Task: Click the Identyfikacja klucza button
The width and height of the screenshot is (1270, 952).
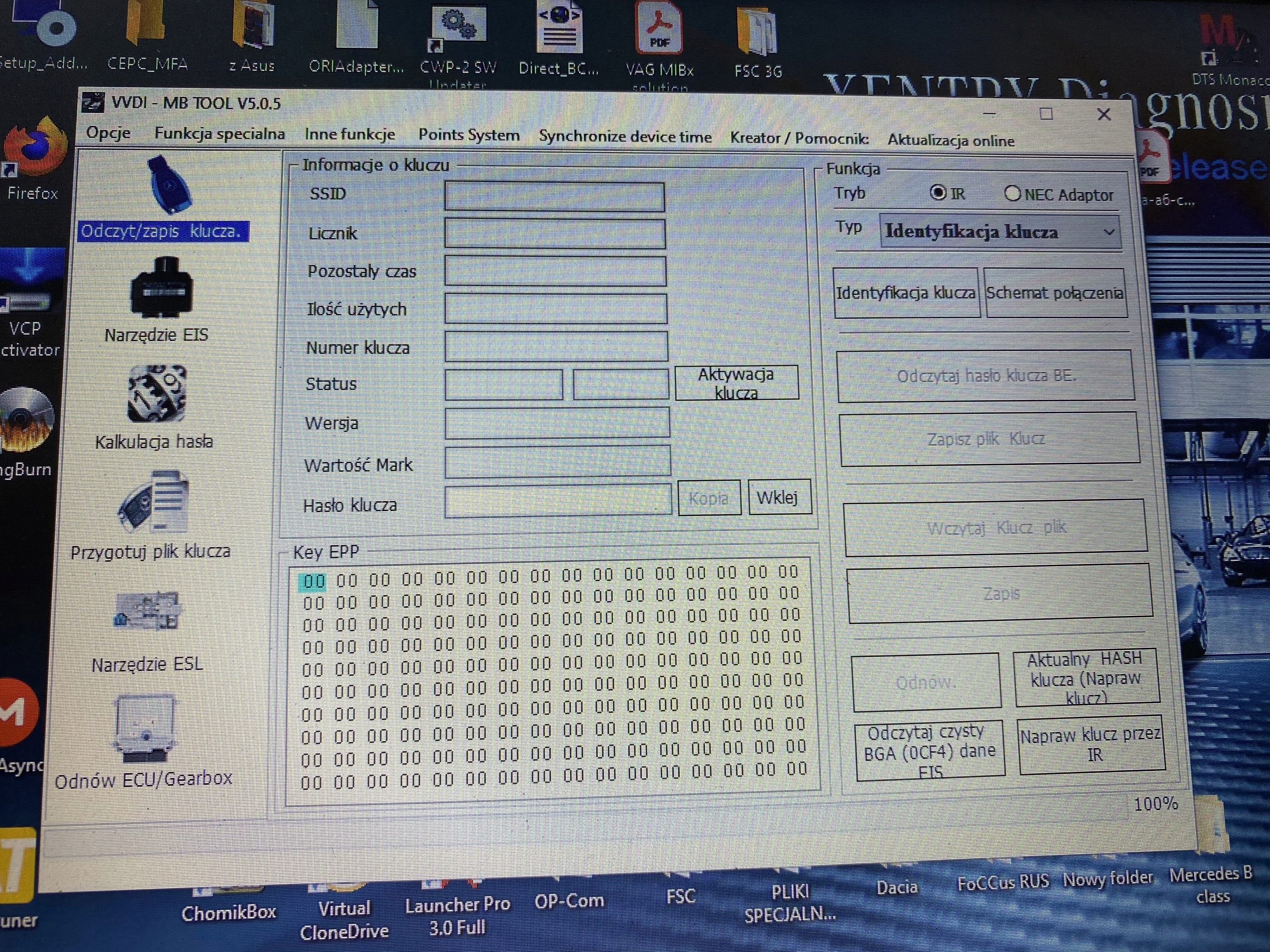Action: point(906,293)
